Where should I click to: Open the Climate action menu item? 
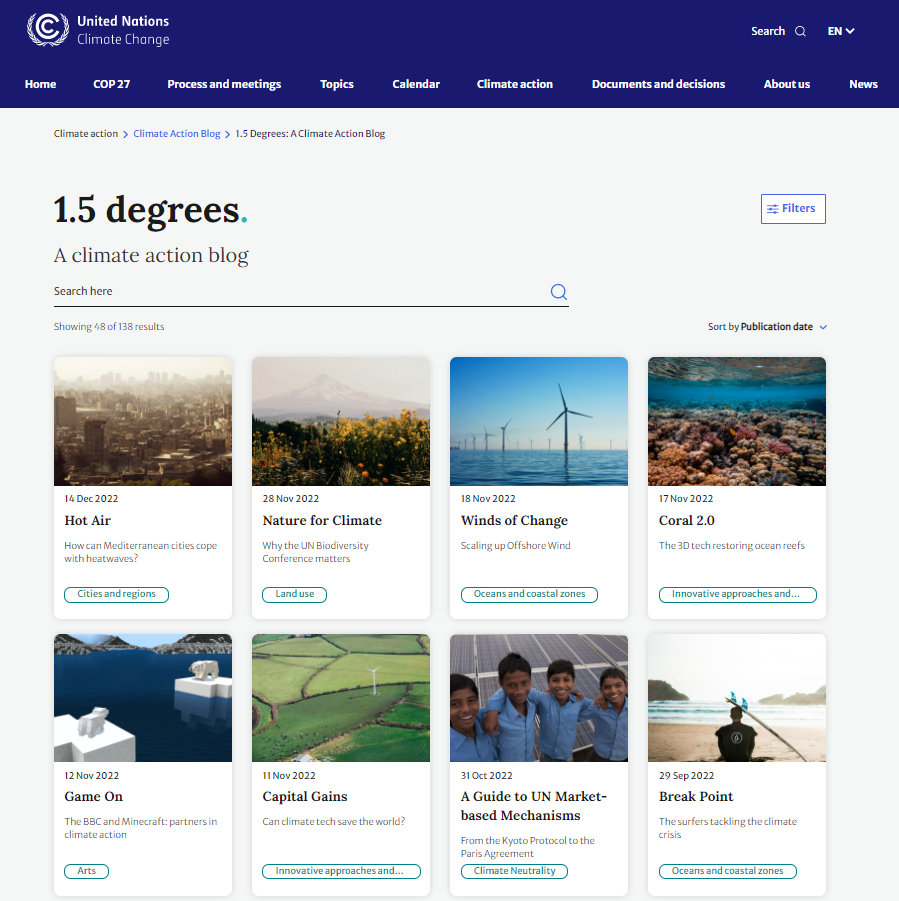pos(515,84)
